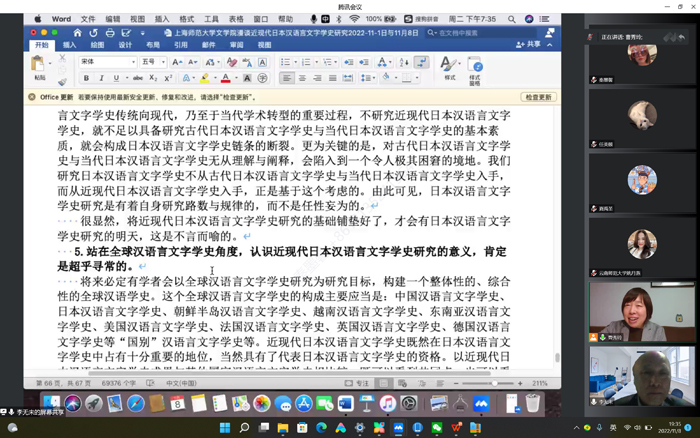
Task: Click the strikethrough abc icon
Action: (137, 77)
